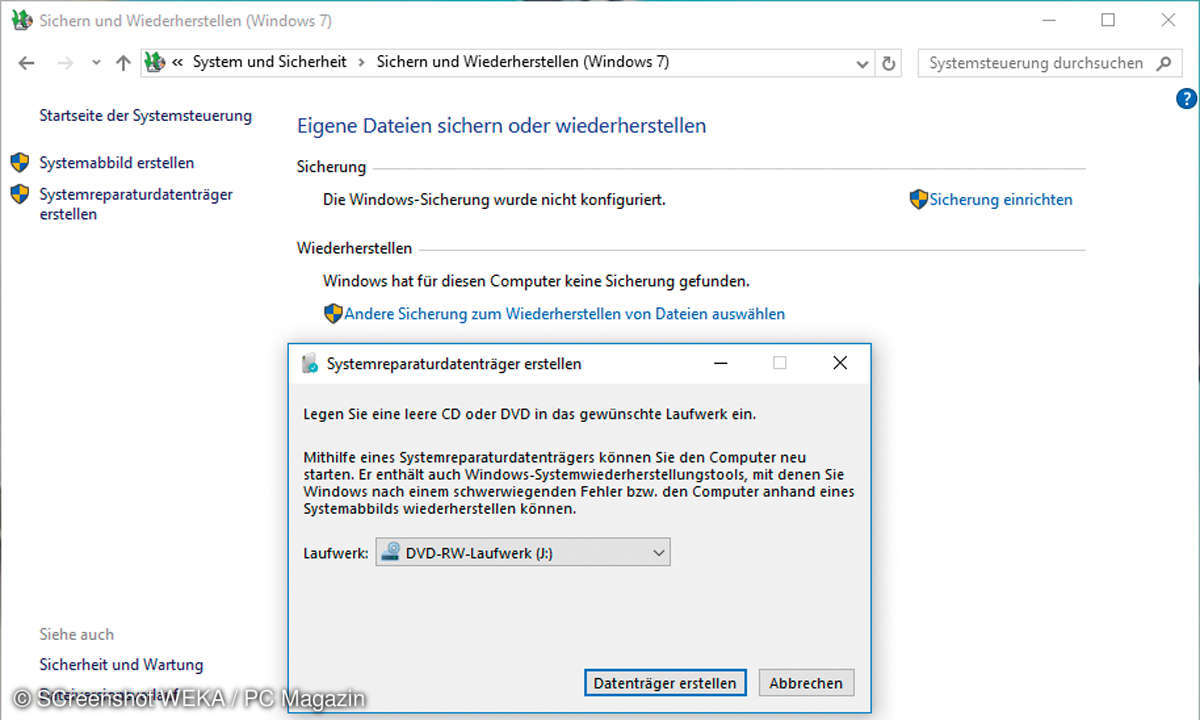Screen dimensions: 1200x720
Task: Click the 'Siehe auch' label
Action: pos(77,634)
